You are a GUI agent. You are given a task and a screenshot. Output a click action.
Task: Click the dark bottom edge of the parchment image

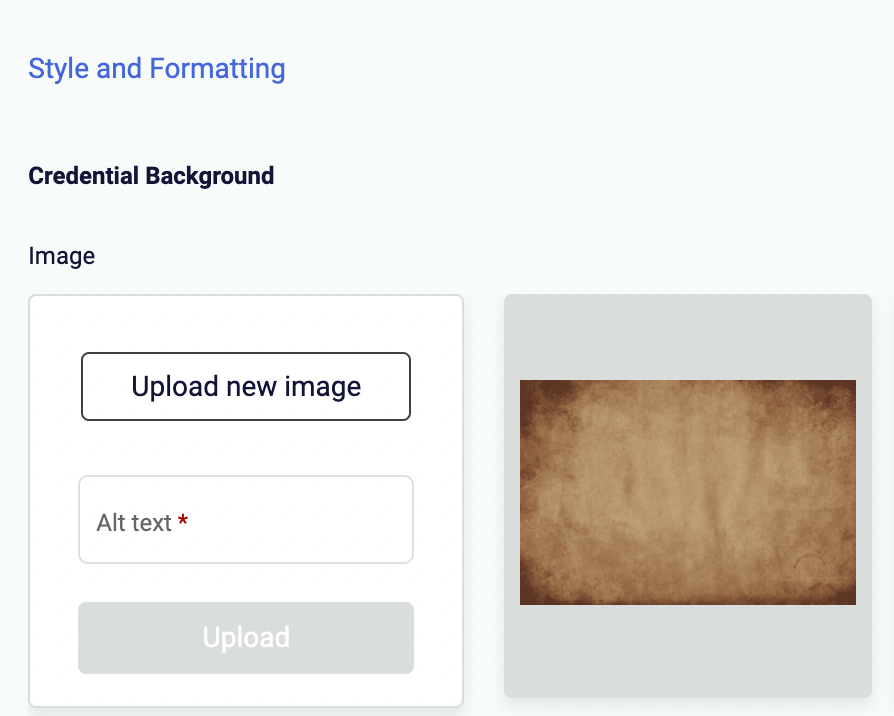point(688,599)
